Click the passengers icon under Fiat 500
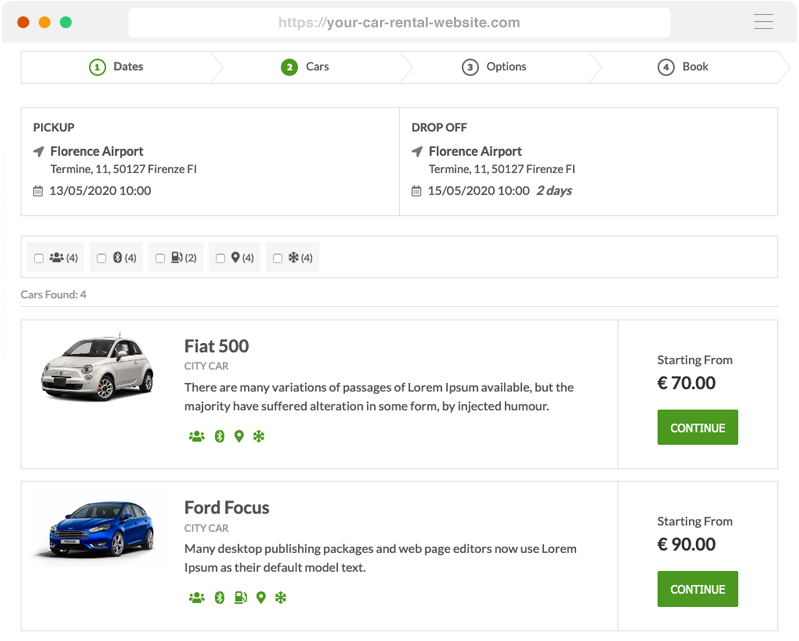799x641 pixels. (196, 436)
